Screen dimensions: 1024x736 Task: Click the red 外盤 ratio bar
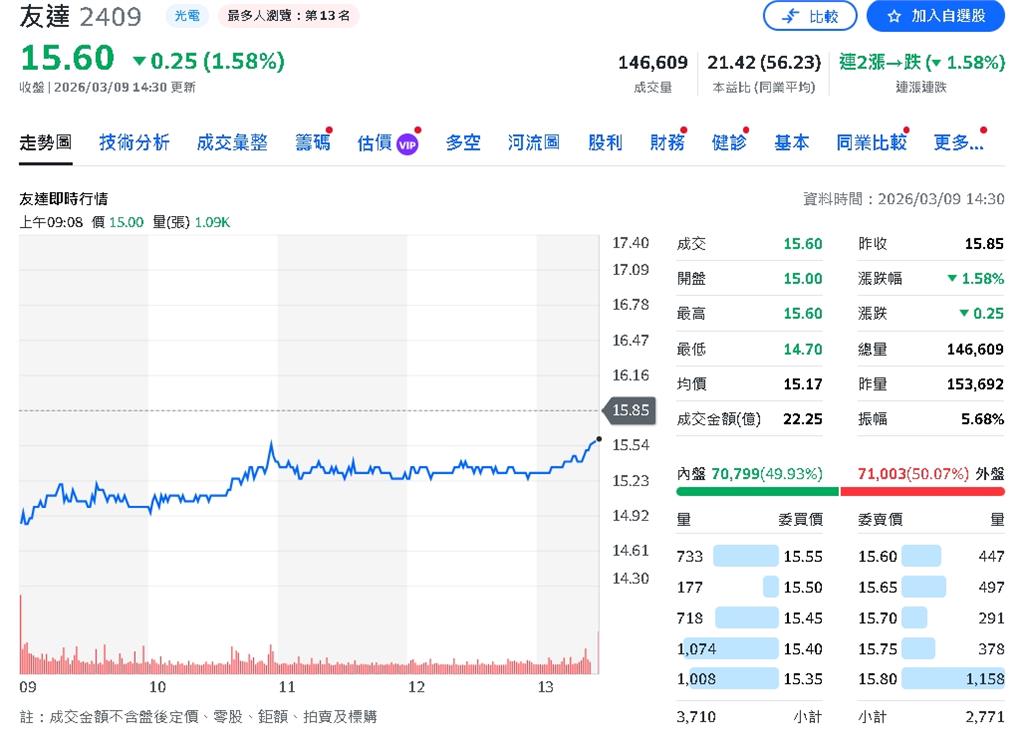[x=922, y=491]
